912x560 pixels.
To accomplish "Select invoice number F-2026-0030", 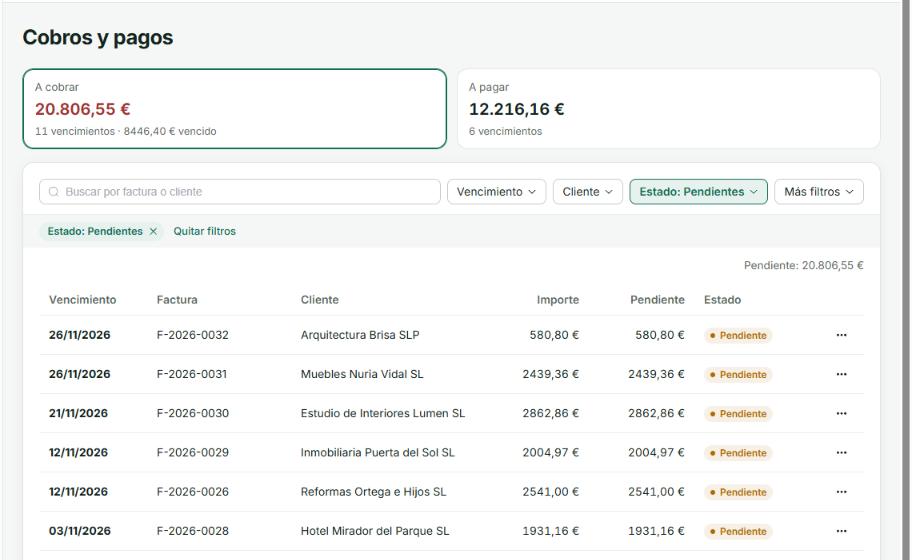I will 193,413.
